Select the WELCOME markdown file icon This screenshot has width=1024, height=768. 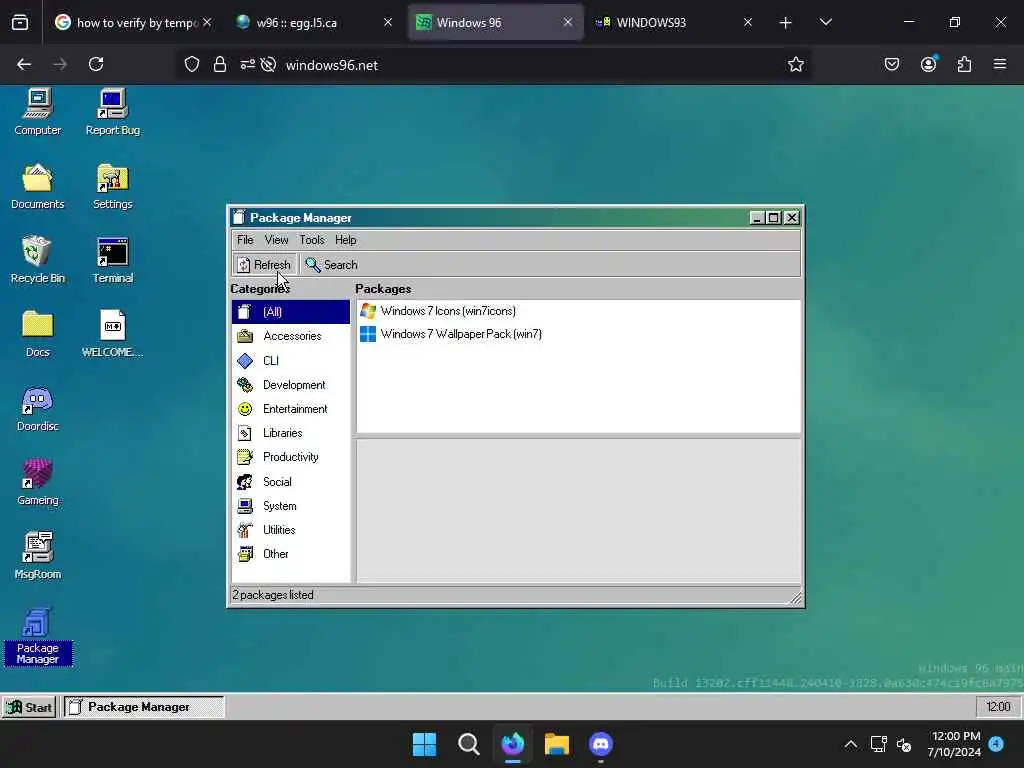(x=112, y=333)
